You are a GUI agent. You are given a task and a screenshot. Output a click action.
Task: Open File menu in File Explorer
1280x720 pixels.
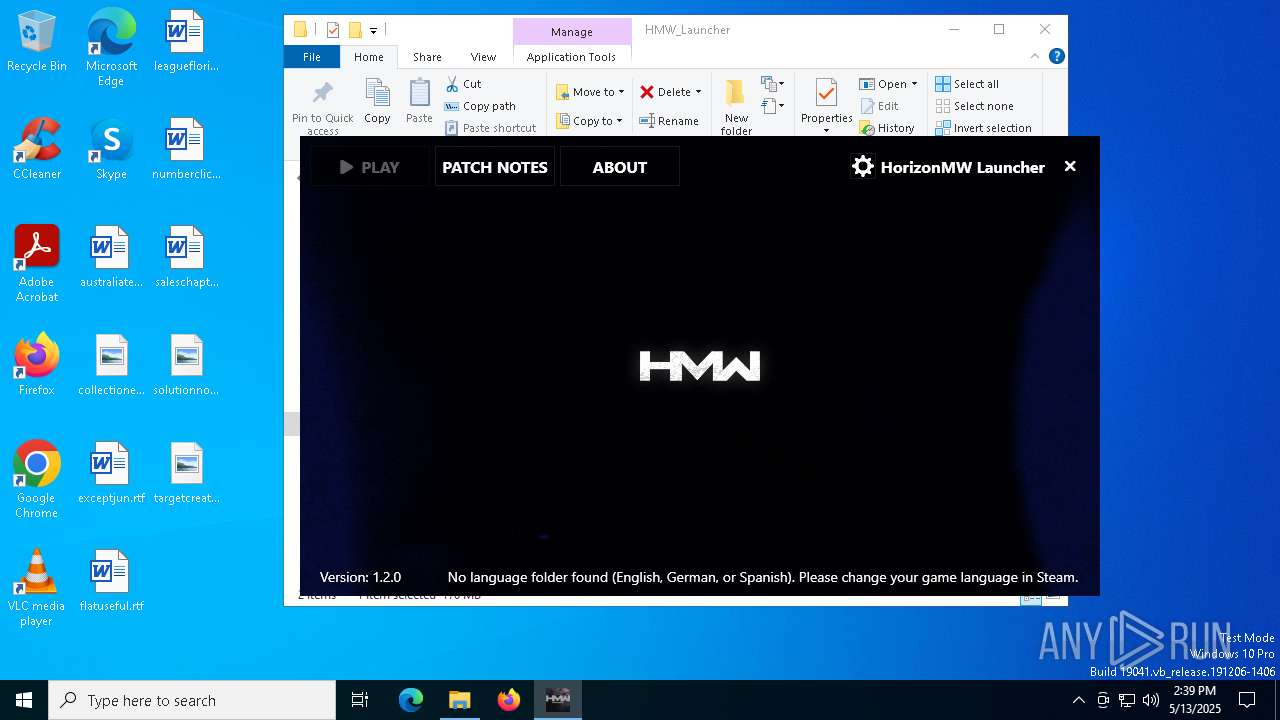[x=312, y=57]
